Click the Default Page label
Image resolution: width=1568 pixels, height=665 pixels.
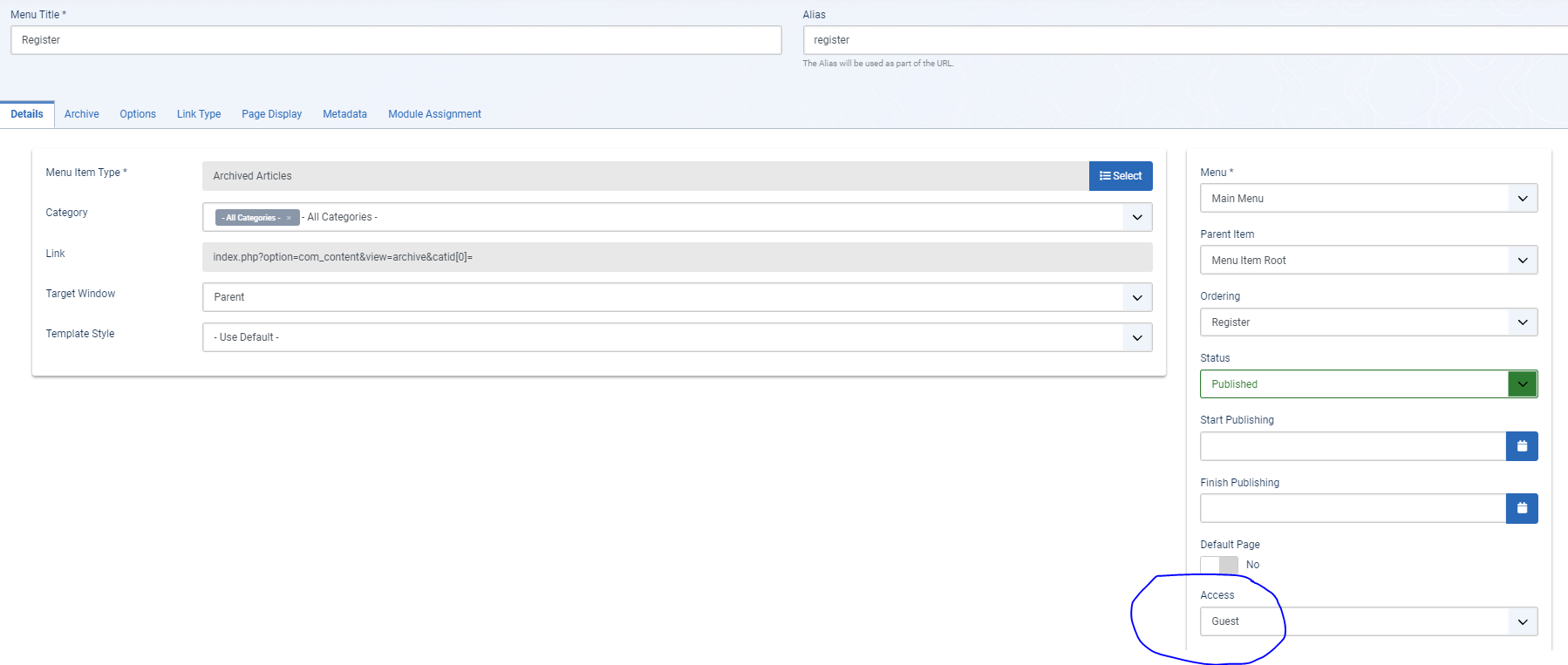[x=1230, y=545]
